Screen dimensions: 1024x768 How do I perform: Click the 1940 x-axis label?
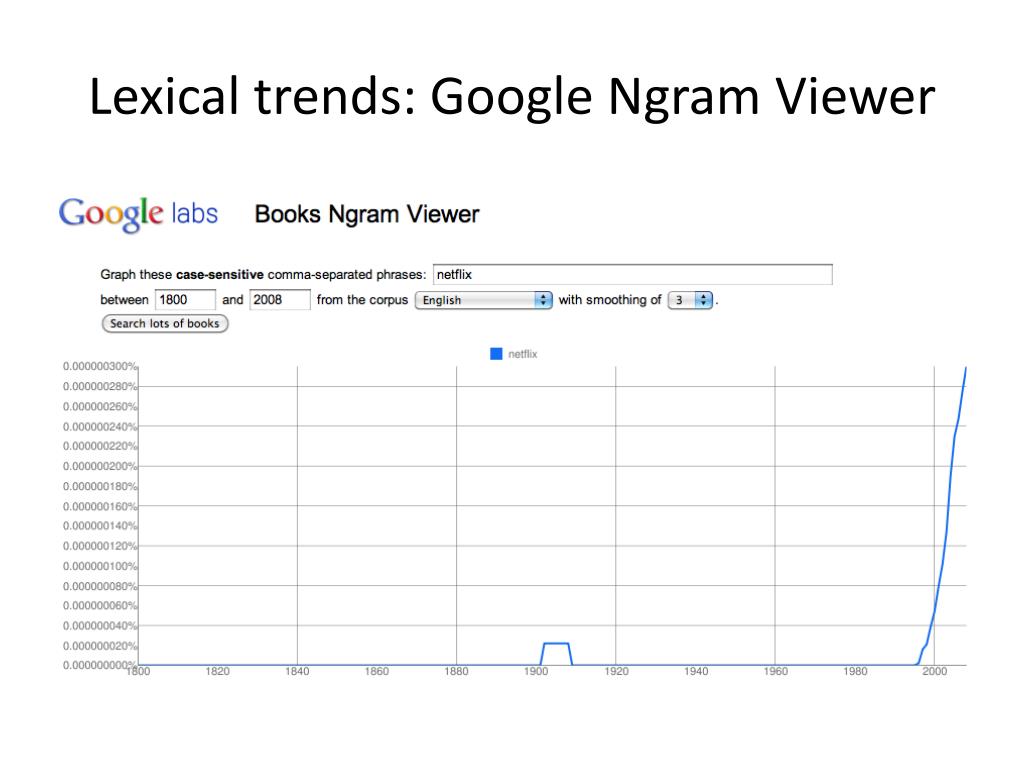pos(696,671)
